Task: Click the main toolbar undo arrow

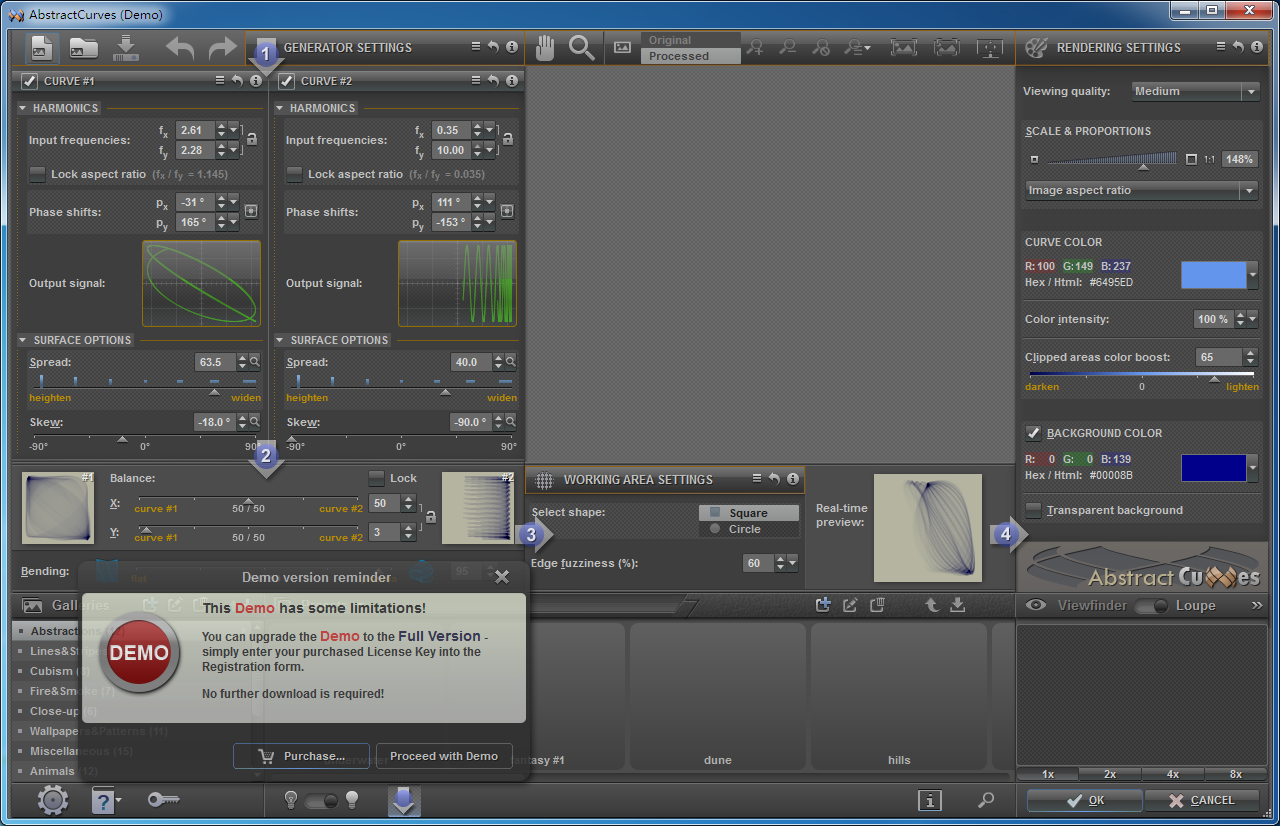Action: click(180, 47)
